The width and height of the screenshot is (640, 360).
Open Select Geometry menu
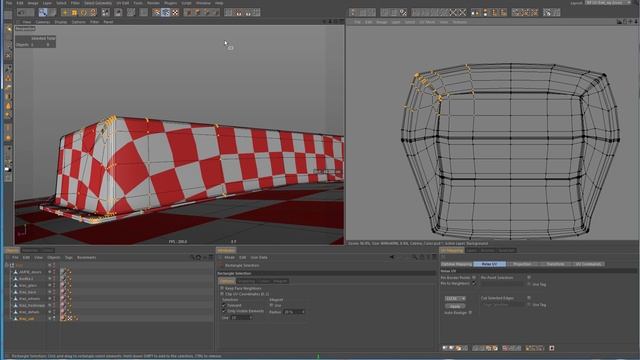click(98, 3)
